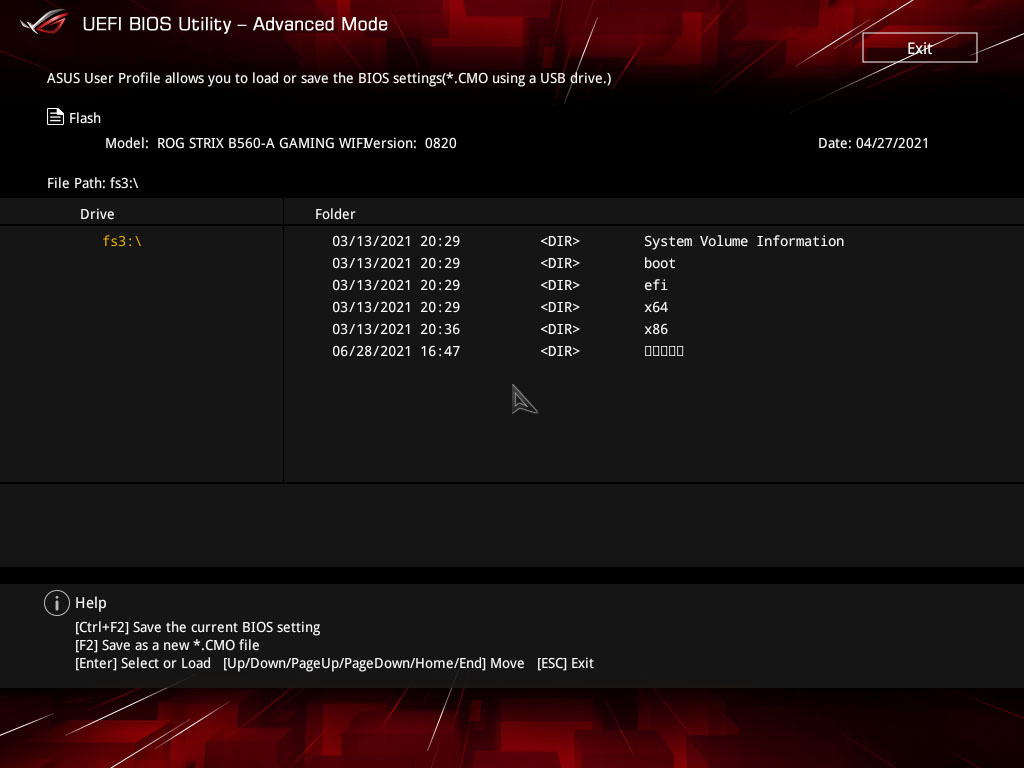Click the ROG logo icon
This screenshot has width=1024, height=768.
44,22
